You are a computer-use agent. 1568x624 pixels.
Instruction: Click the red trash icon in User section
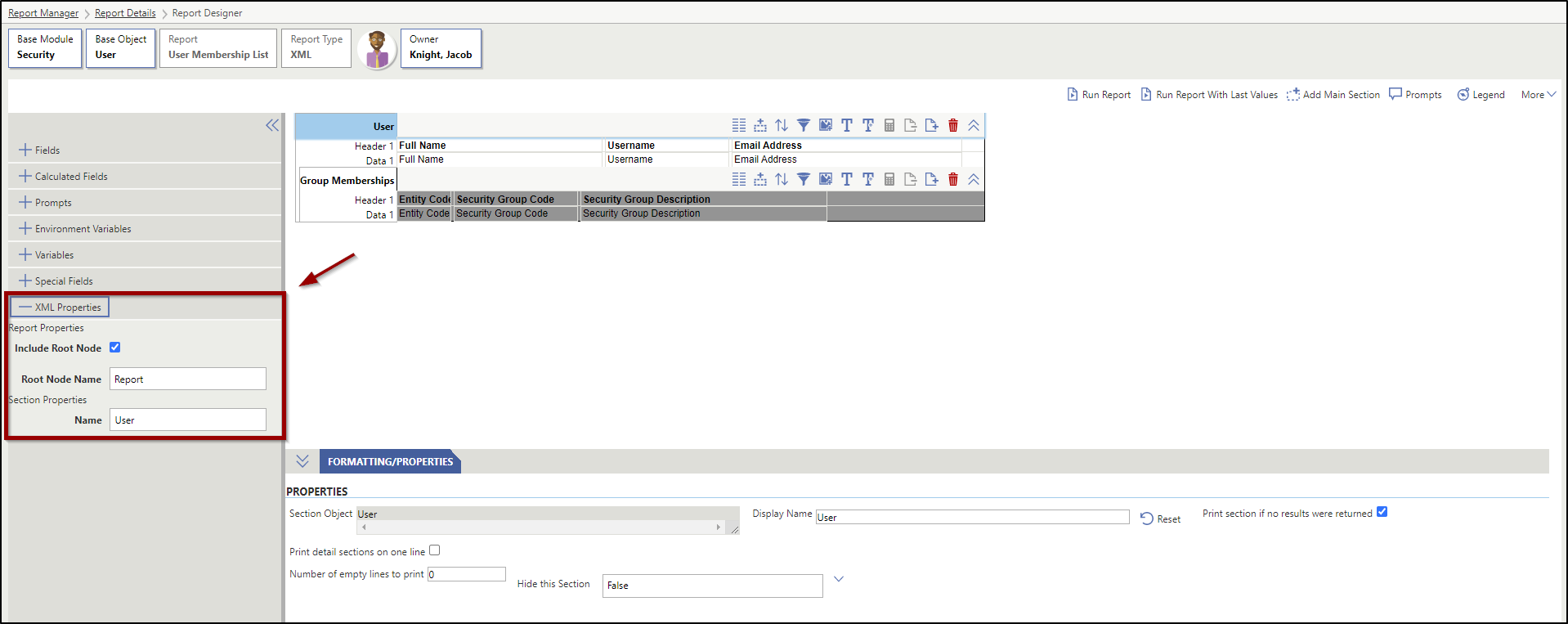952,125
